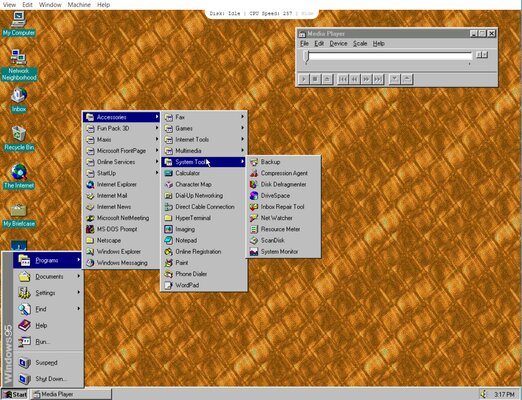Click the Stop button in Media Player

[x=315, y=79]
